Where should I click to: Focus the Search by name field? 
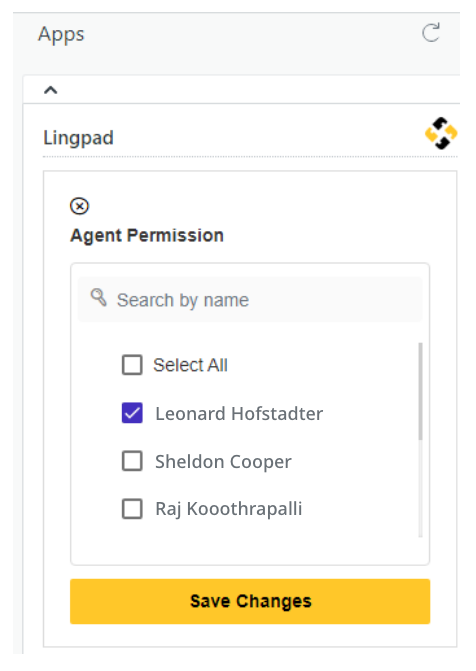tap(250, 300)
